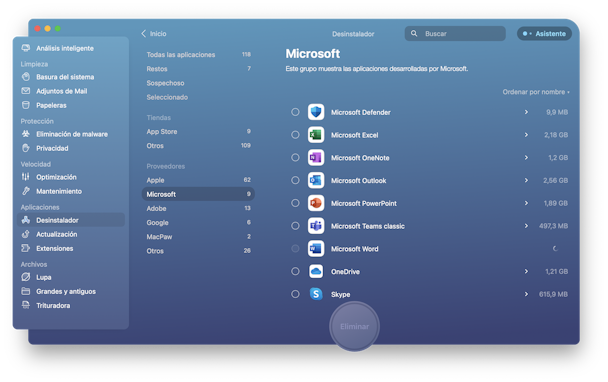This screenshot has width=608, height=382.
Task: Expand Skype details chevron
Action: (526, 294)
